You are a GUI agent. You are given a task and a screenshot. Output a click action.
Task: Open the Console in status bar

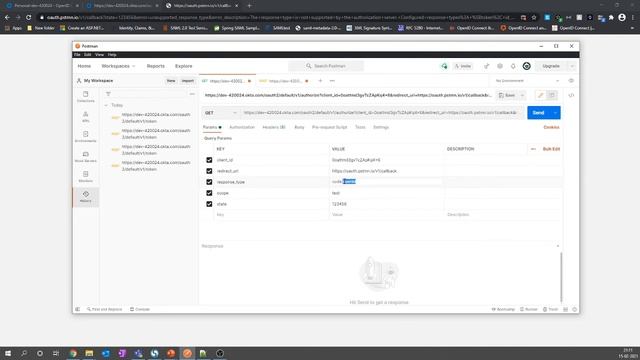point(140,309)
